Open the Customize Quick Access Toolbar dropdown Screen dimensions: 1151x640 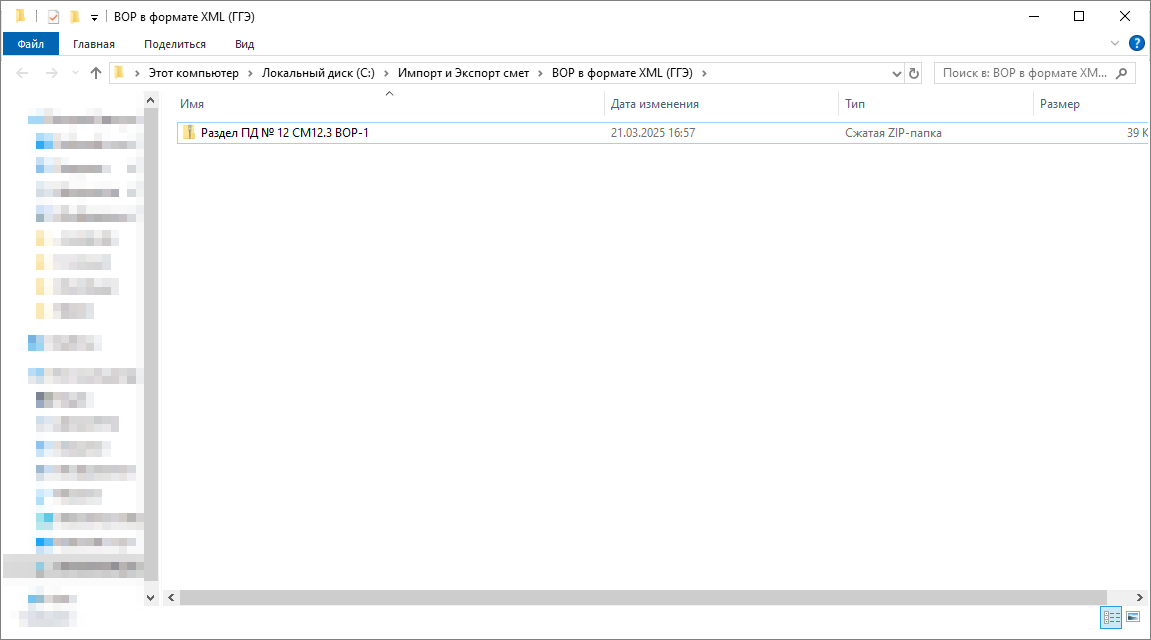94,17
